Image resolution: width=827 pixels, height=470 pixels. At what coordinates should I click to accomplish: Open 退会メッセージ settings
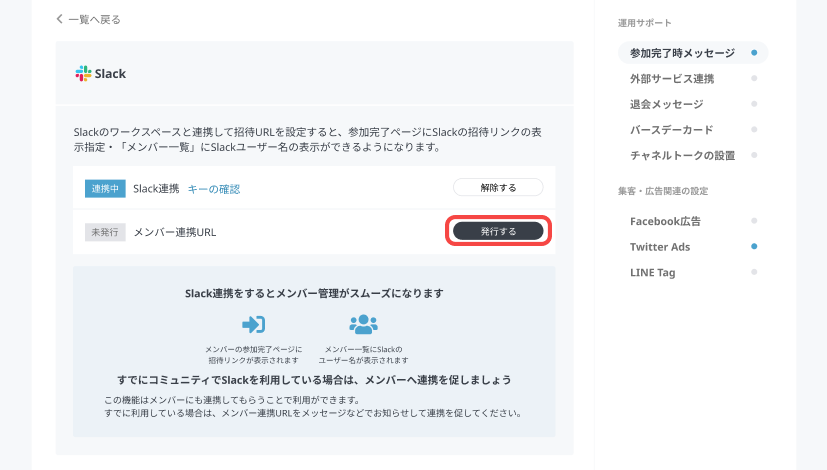click(x=666, y=104)
